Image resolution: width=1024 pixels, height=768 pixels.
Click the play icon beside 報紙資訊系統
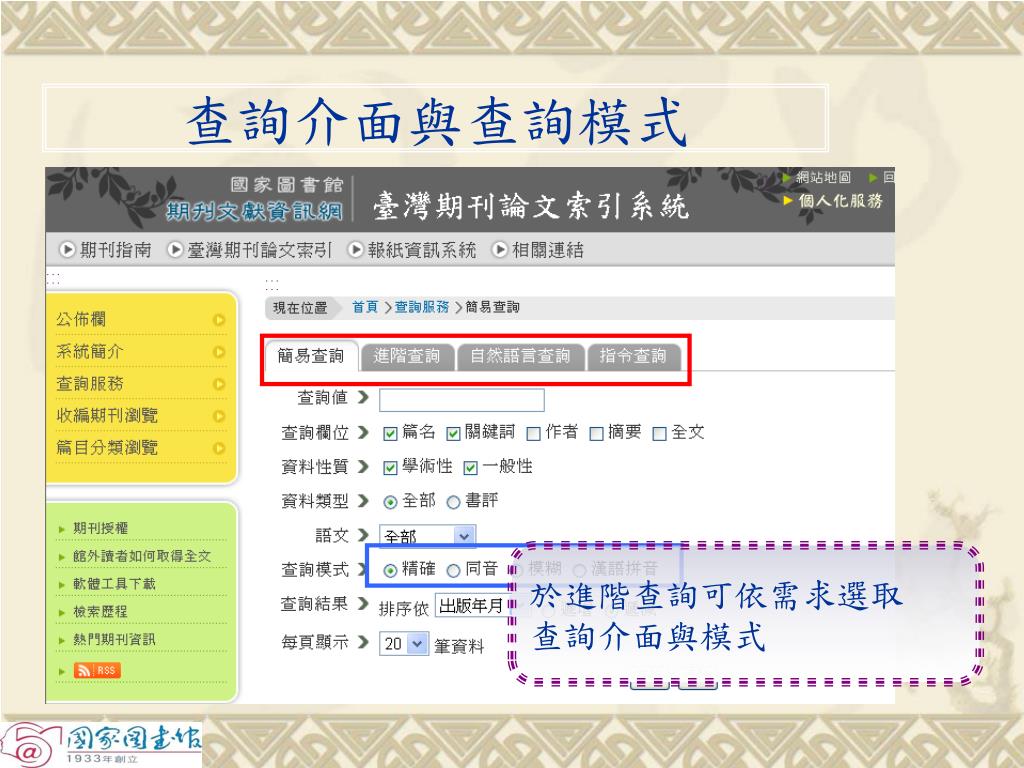355,249
